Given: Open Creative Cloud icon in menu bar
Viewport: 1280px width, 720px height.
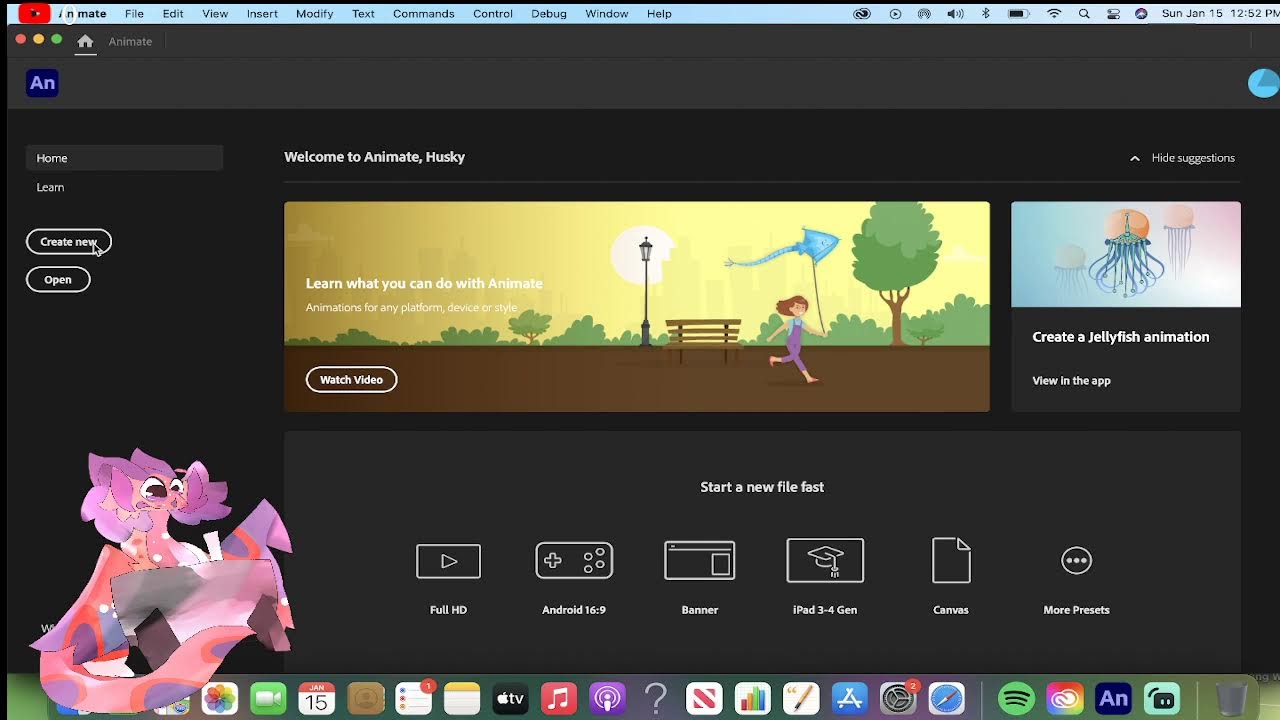Looking at the screenshot, I should coord(862,14).
